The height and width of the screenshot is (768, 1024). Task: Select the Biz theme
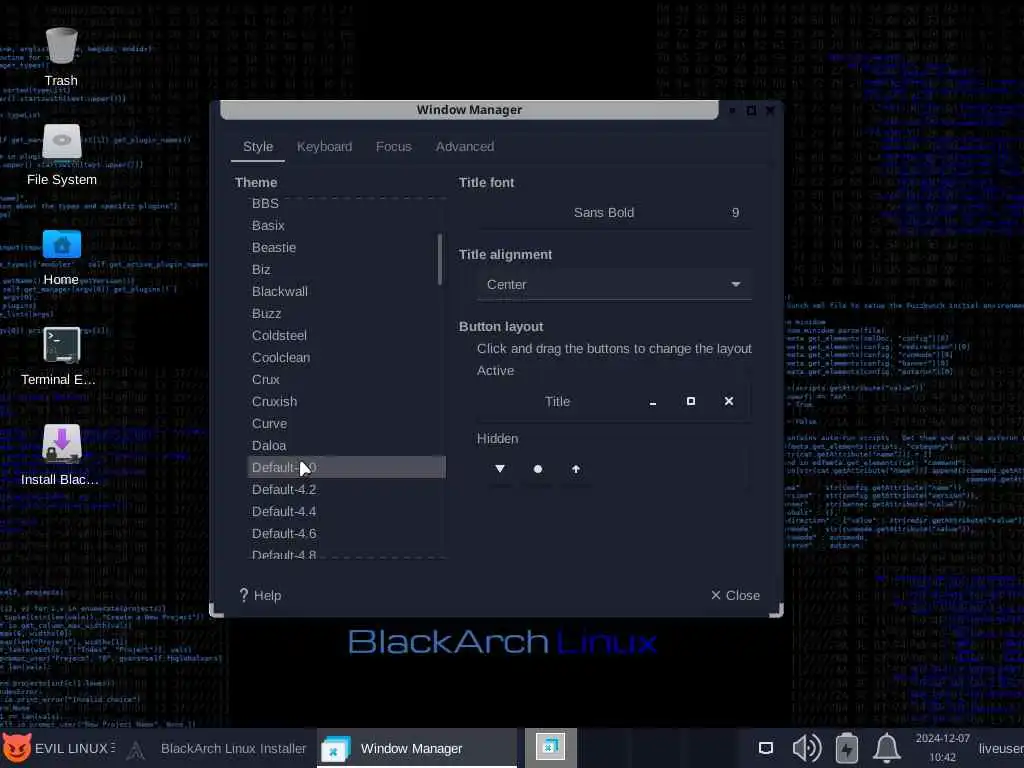pyautogui.click(x=346, y=270)
